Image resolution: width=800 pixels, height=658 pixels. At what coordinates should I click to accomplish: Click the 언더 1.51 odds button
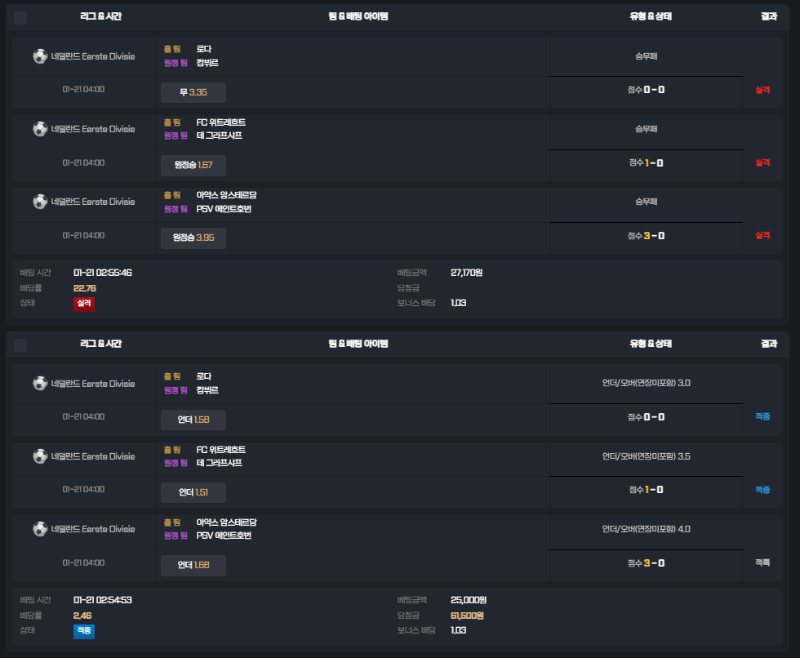pyautogui.click(x=193, y=492)
